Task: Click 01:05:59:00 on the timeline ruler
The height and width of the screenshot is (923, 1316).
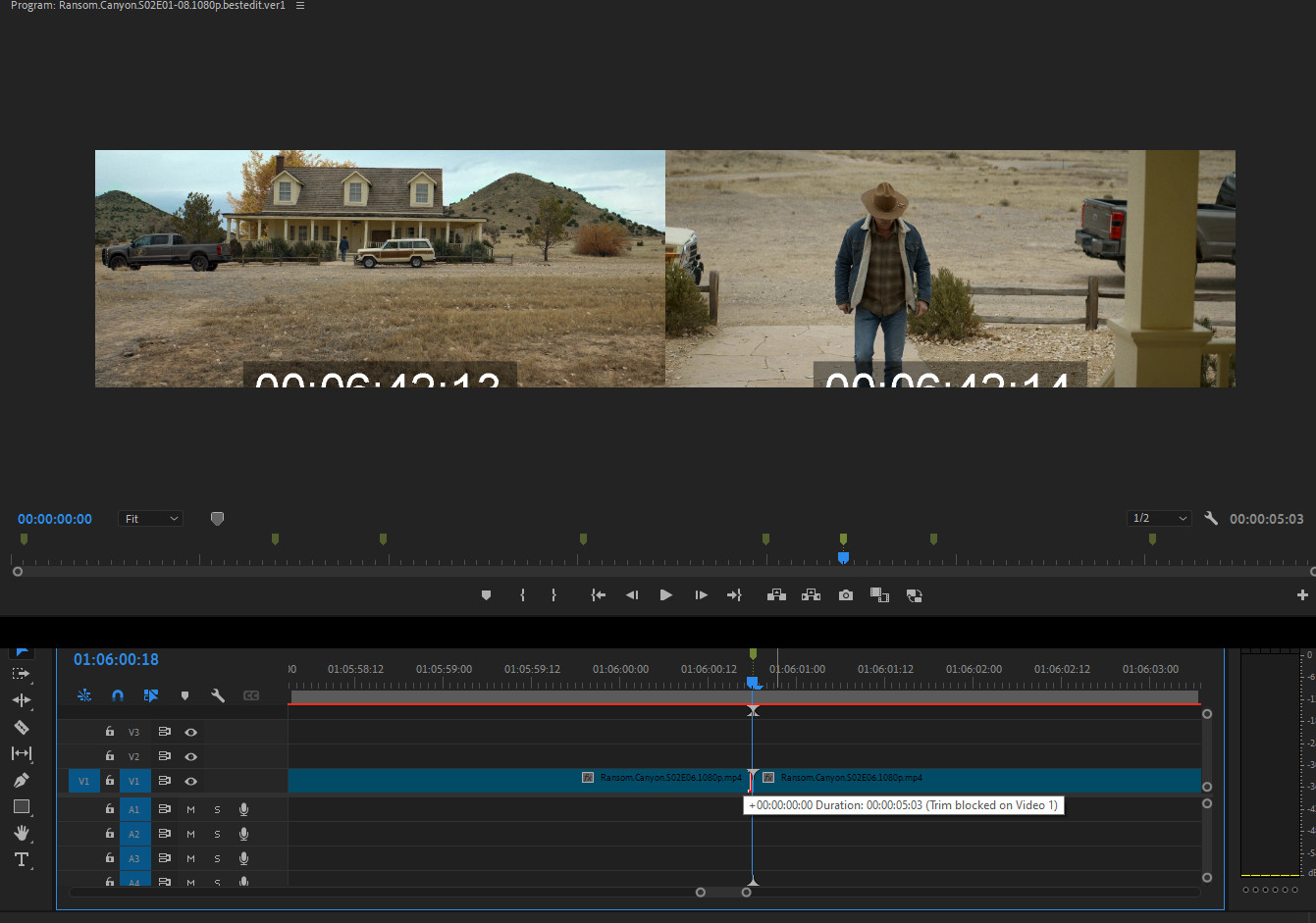Action: click(444, 669)
